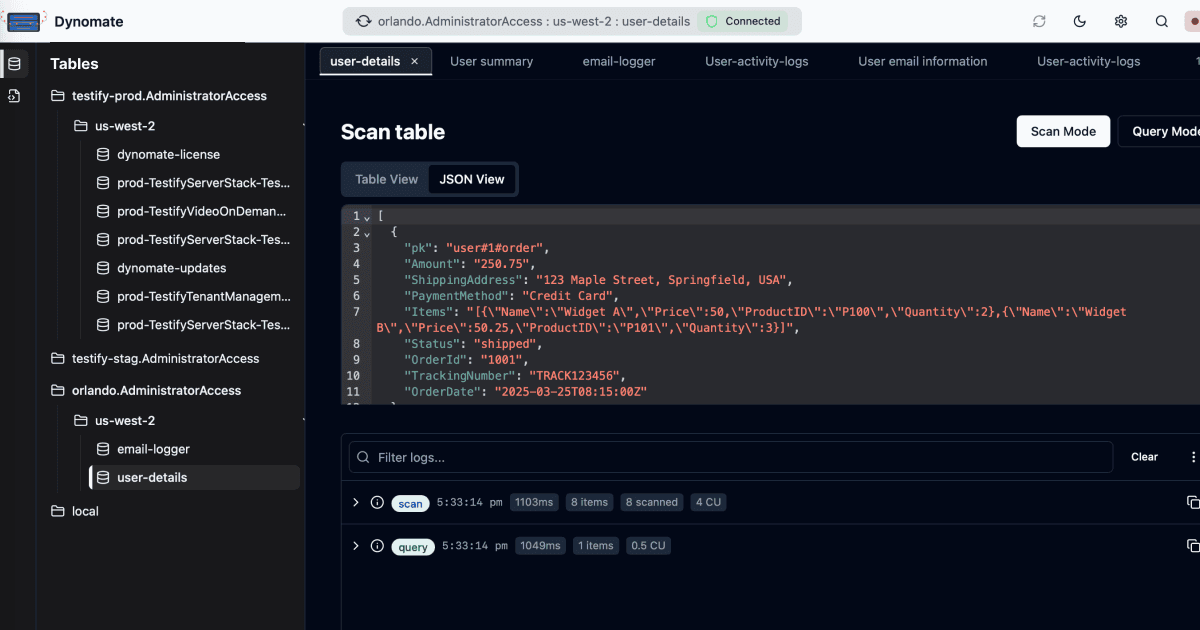Clear the logs with Clear button
This screenshot has height=630, width=1200.
[x=1144, y=457]
